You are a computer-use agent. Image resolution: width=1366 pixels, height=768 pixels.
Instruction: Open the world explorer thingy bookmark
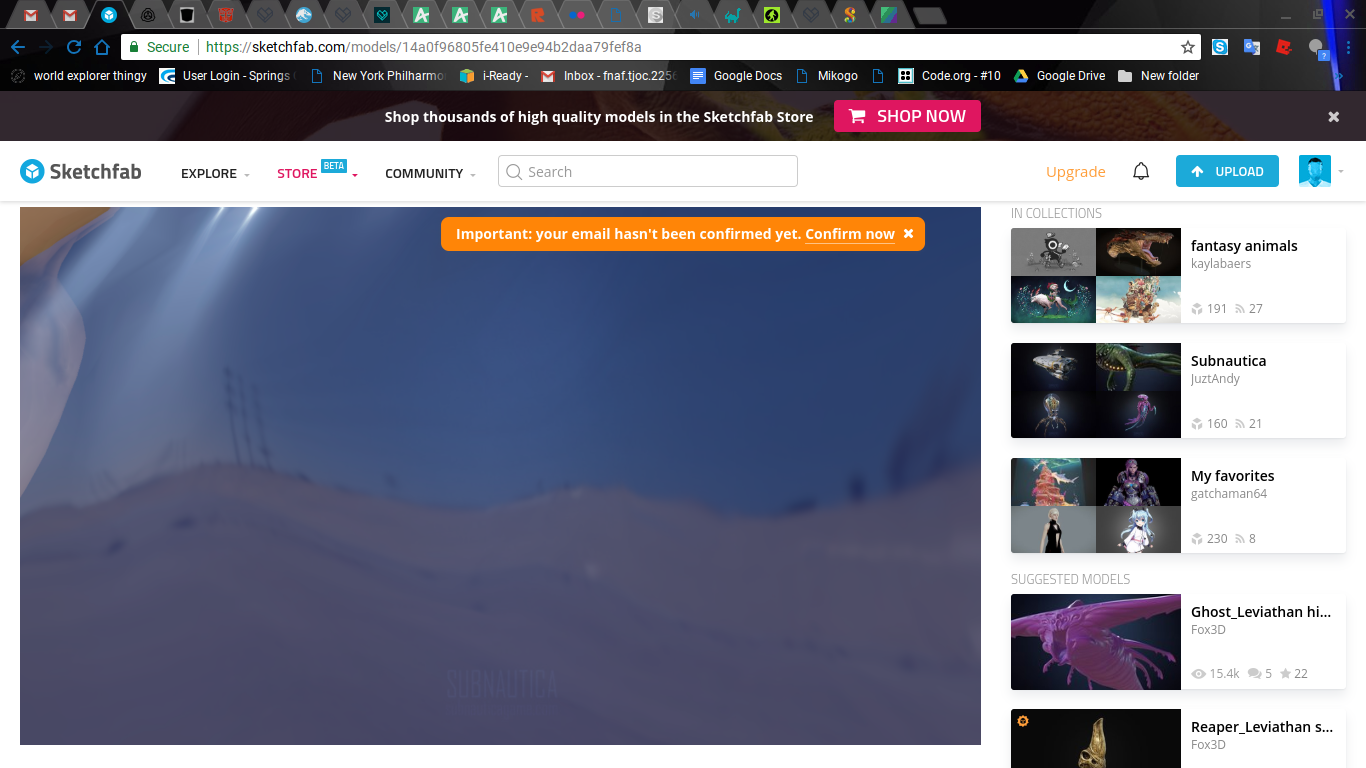pyautogui.click(x=78, y=76)
